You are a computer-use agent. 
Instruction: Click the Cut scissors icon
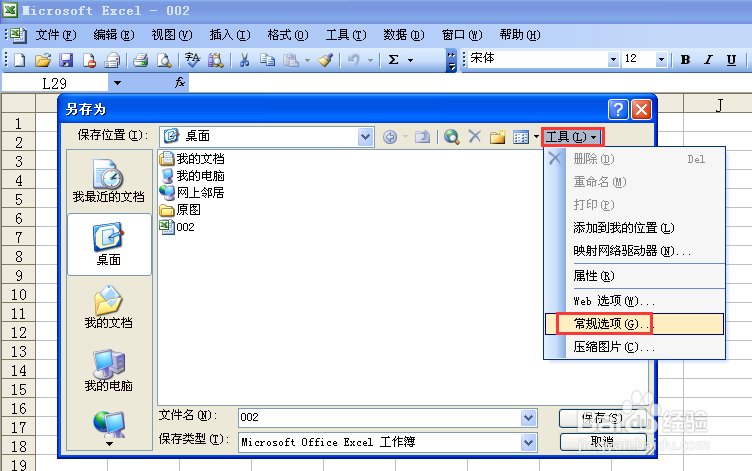[244, 60]
